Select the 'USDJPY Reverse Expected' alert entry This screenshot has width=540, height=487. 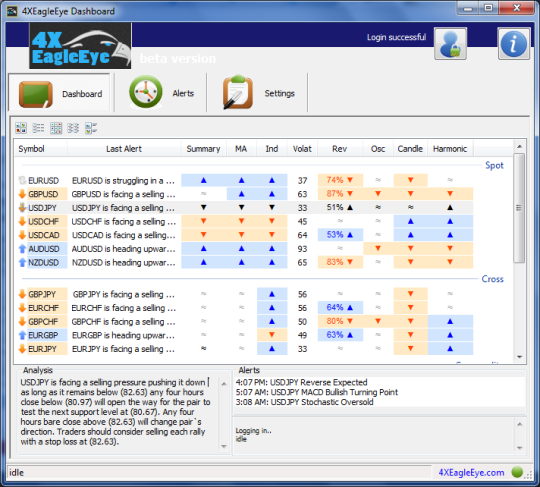(x=301, y=382)
